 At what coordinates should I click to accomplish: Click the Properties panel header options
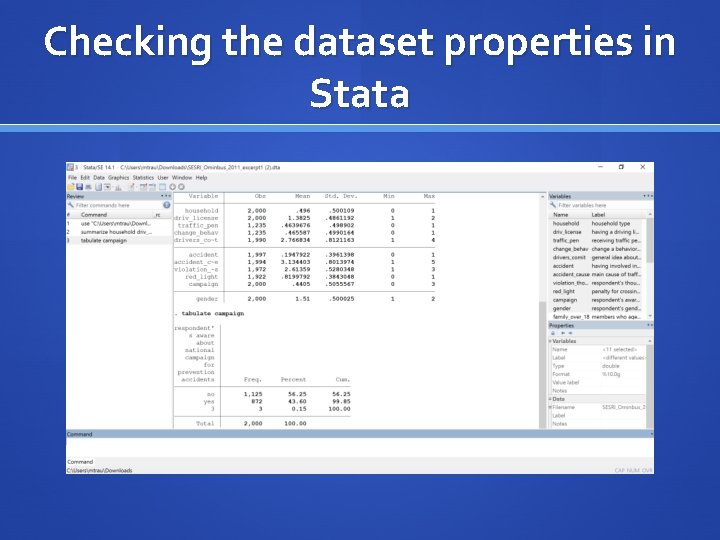pyautogui.click(x=650, y=325)
